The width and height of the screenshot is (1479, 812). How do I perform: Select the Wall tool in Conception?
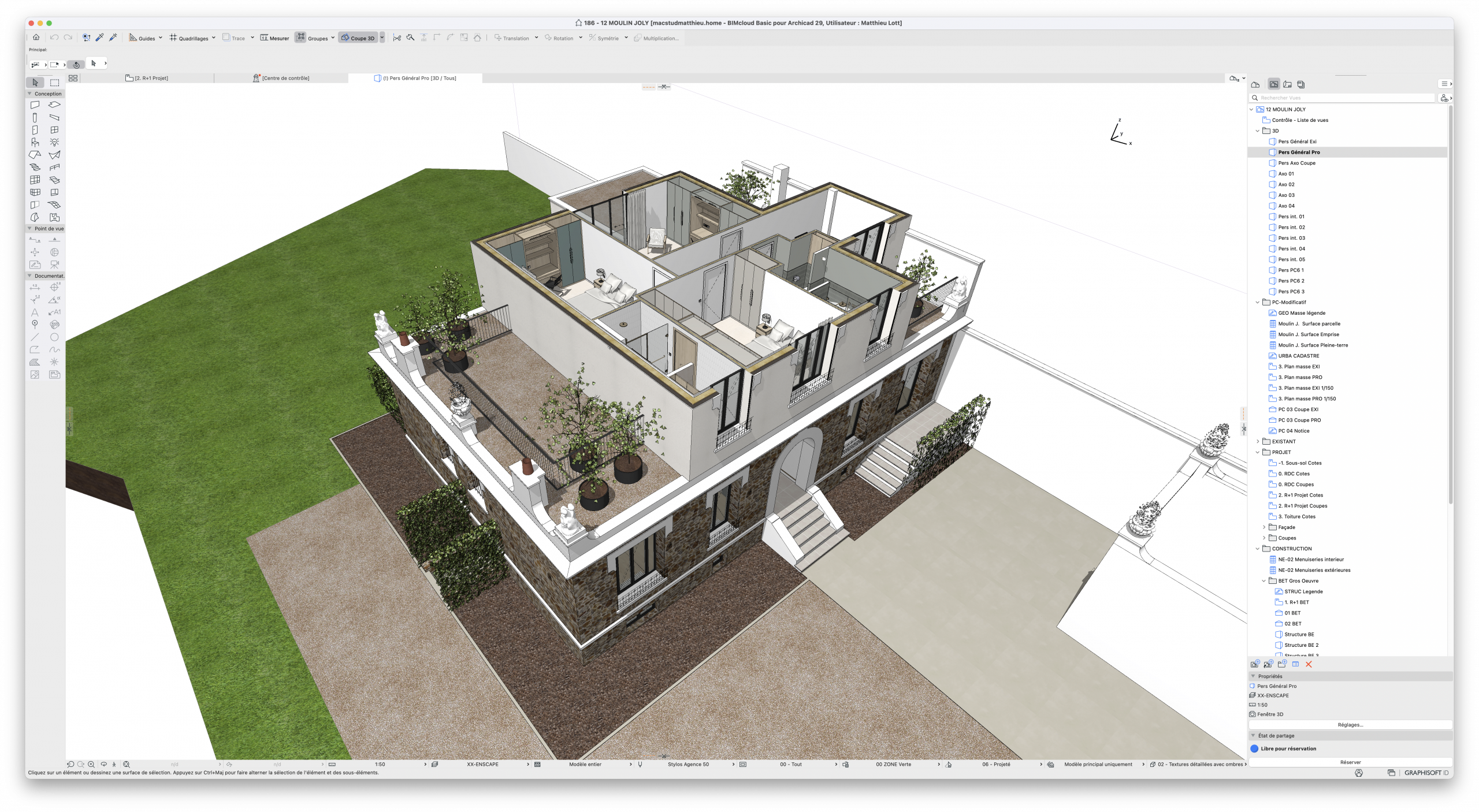[x=35, y=105]
